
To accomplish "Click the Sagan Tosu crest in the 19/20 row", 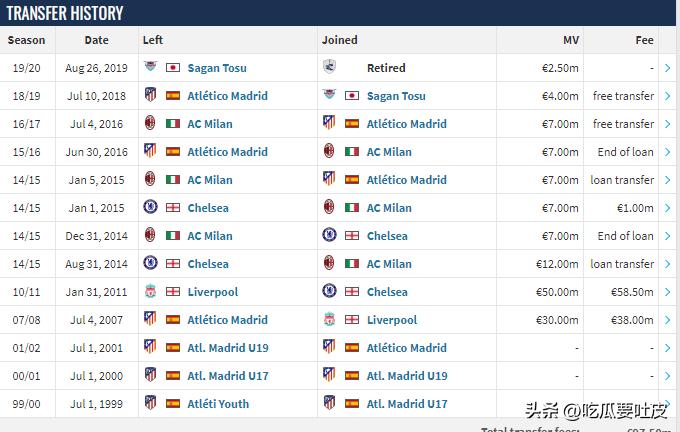I will point(150,68).
